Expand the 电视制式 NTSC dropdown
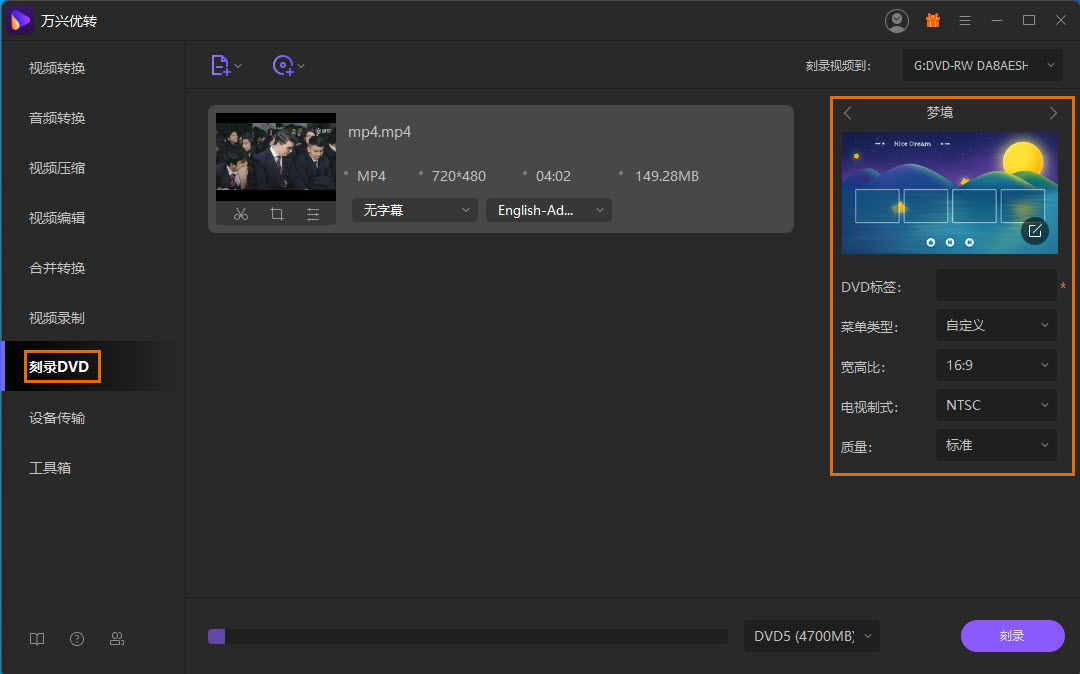1080x674 pixels. pyautogui.click(x=996, y=405)
